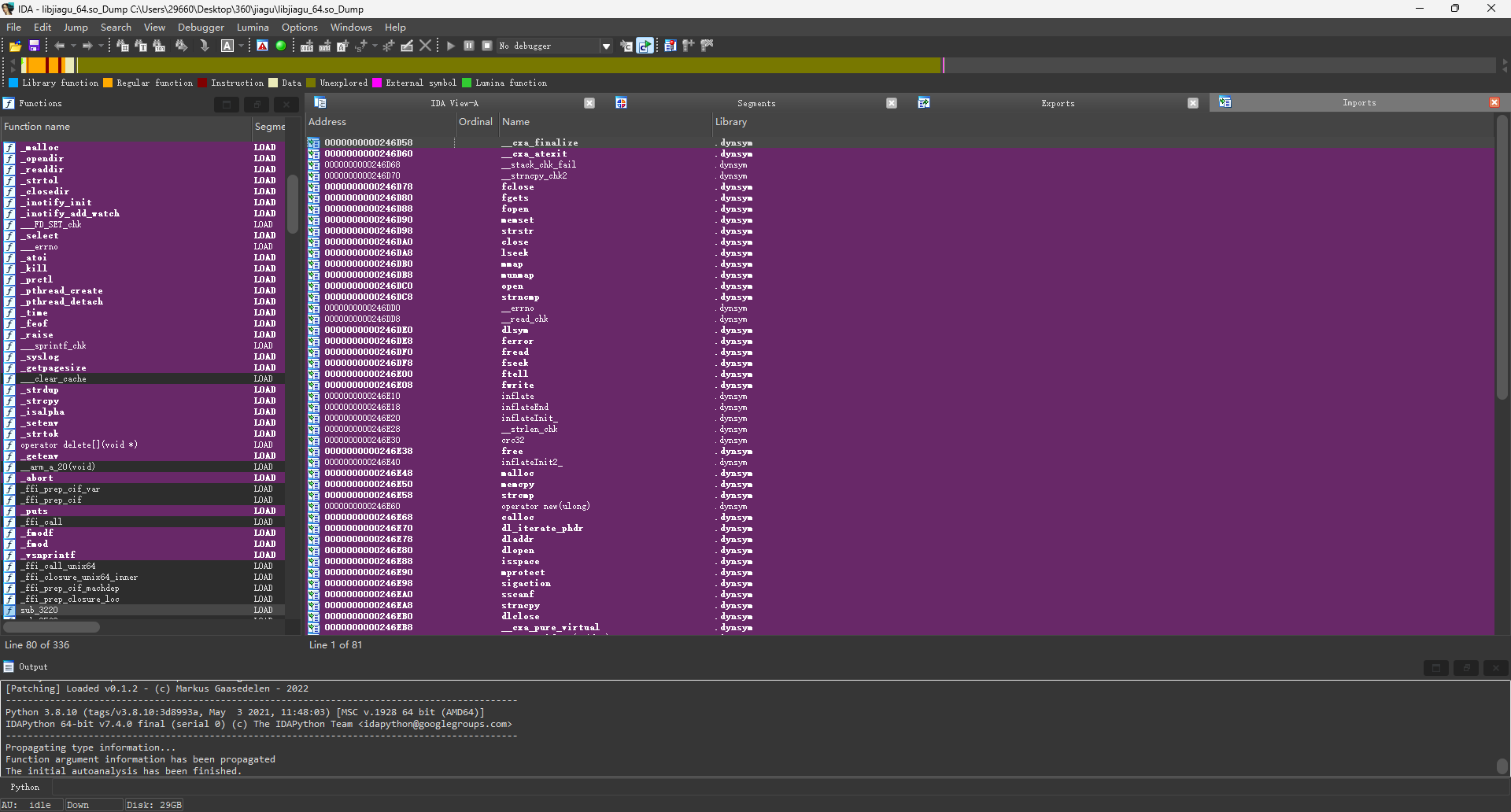Screen dimensions: 1511x812
Task: Click the highlighted 'C' with green arrow icon
Action: point(645,46)
